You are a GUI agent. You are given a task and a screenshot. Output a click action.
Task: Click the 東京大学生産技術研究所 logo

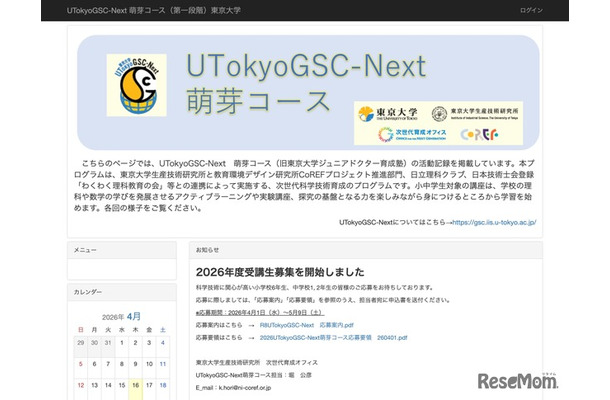click(475, 114)
